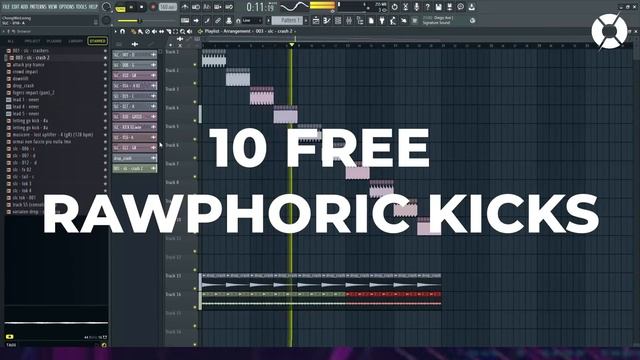Open the VIEW menu

click(x=53, y=7)
